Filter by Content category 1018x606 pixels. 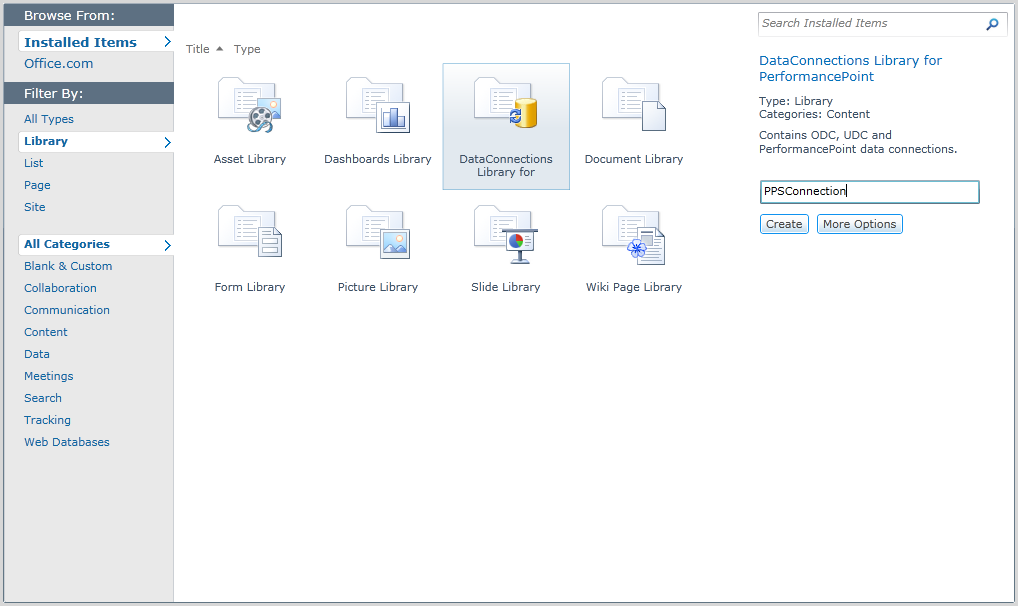point(45,333)
